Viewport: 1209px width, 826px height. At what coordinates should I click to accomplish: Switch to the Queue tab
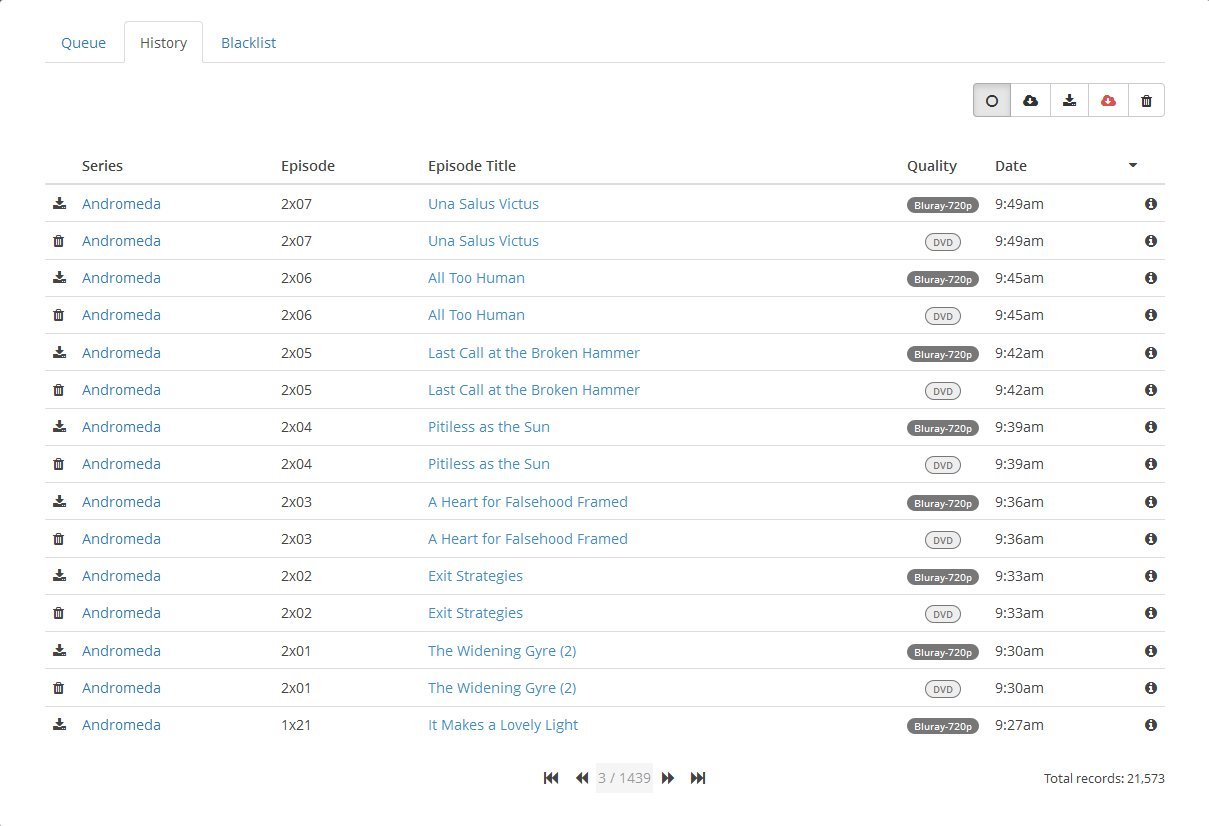[x=84, y=43]
